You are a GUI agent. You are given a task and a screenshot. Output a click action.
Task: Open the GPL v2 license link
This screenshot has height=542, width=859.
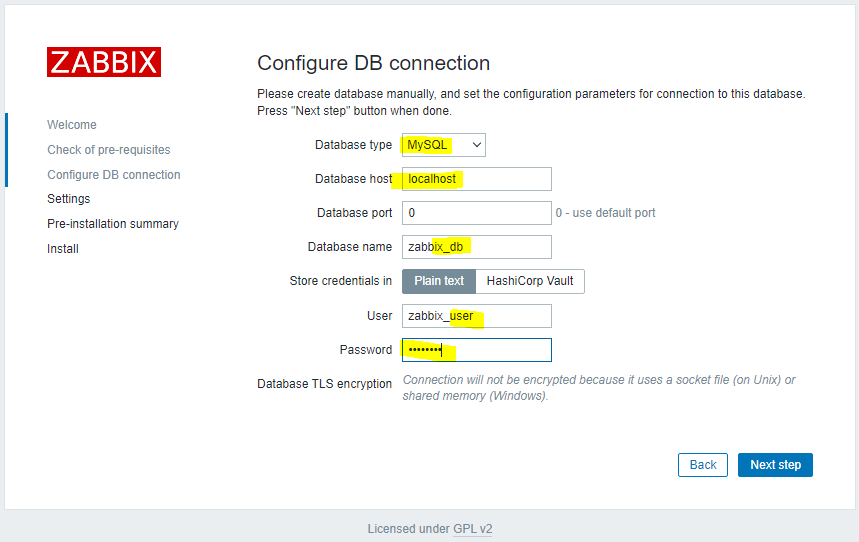(x=473, y=529)
